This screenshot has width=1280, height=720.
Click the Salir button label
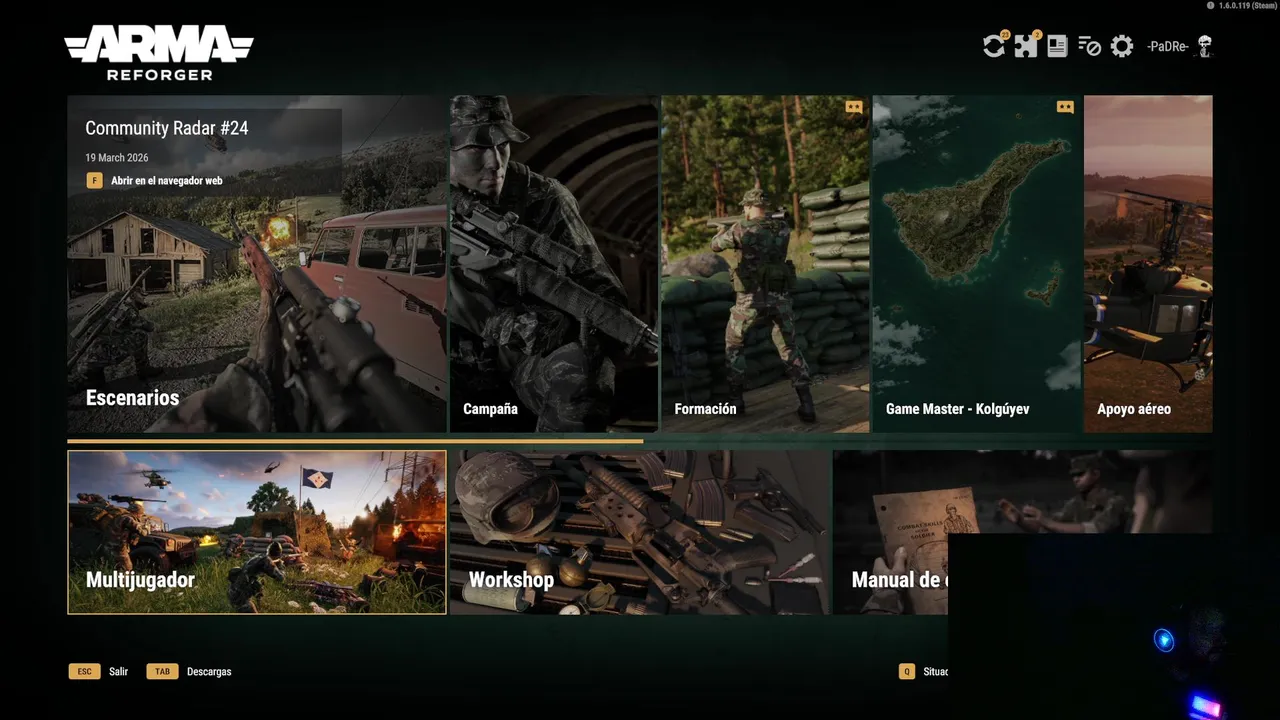pos(119,671)
